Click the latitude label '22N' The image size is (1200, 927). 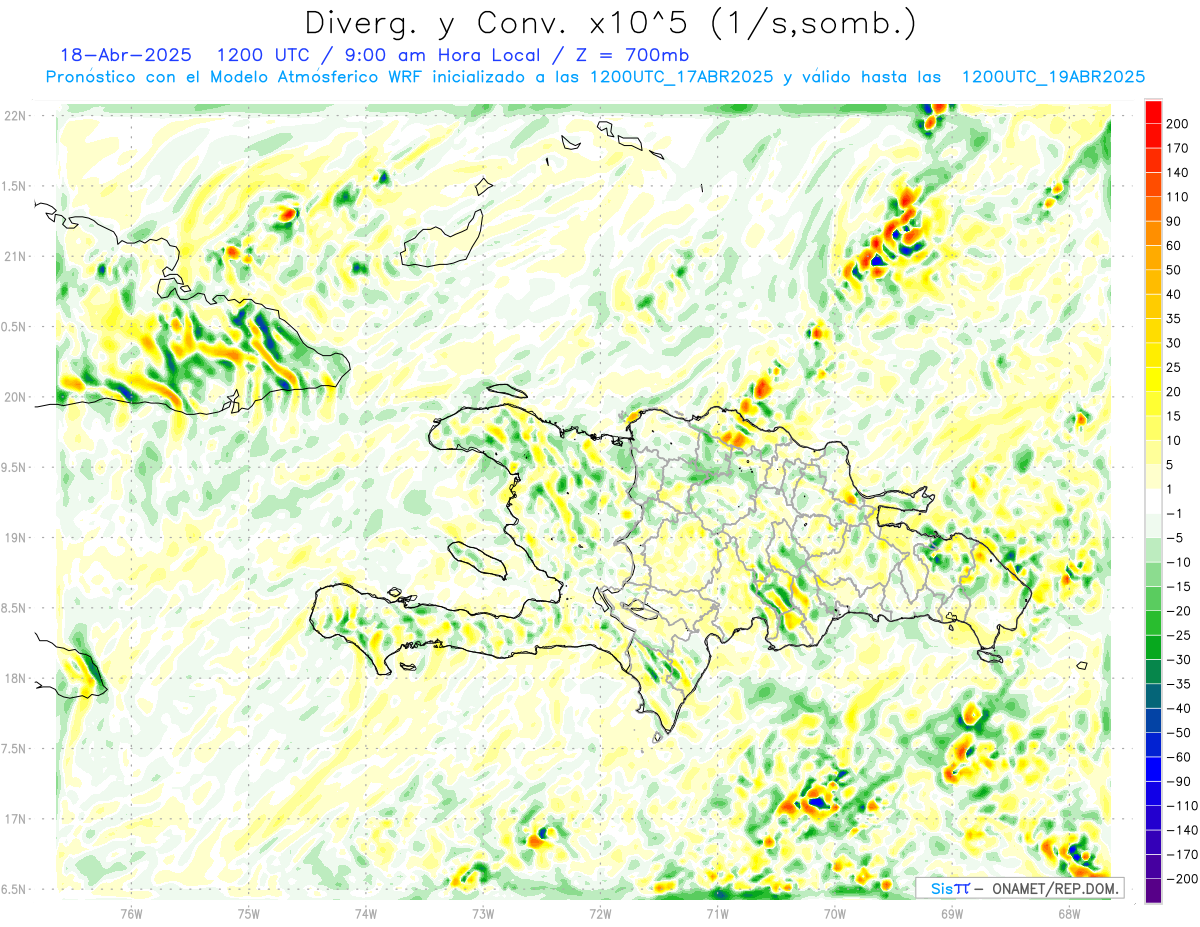15,116
